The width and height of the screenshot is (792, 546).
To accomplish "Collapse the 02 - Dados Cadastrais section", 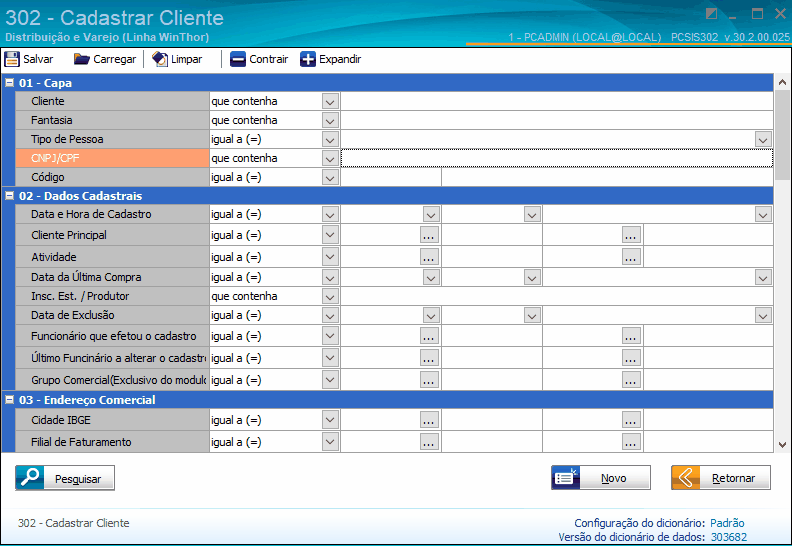I will click(x=9, y=195).
